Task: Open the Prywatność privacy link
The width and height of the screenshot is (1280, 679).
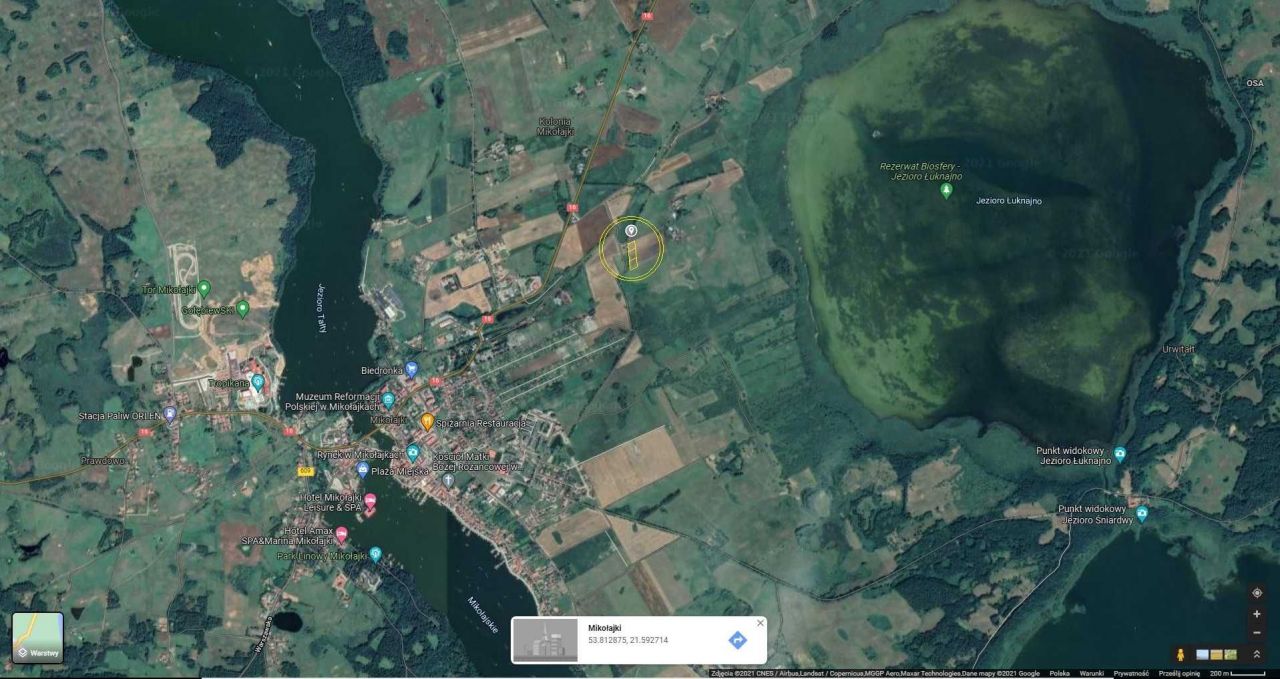Action: 1131,674
